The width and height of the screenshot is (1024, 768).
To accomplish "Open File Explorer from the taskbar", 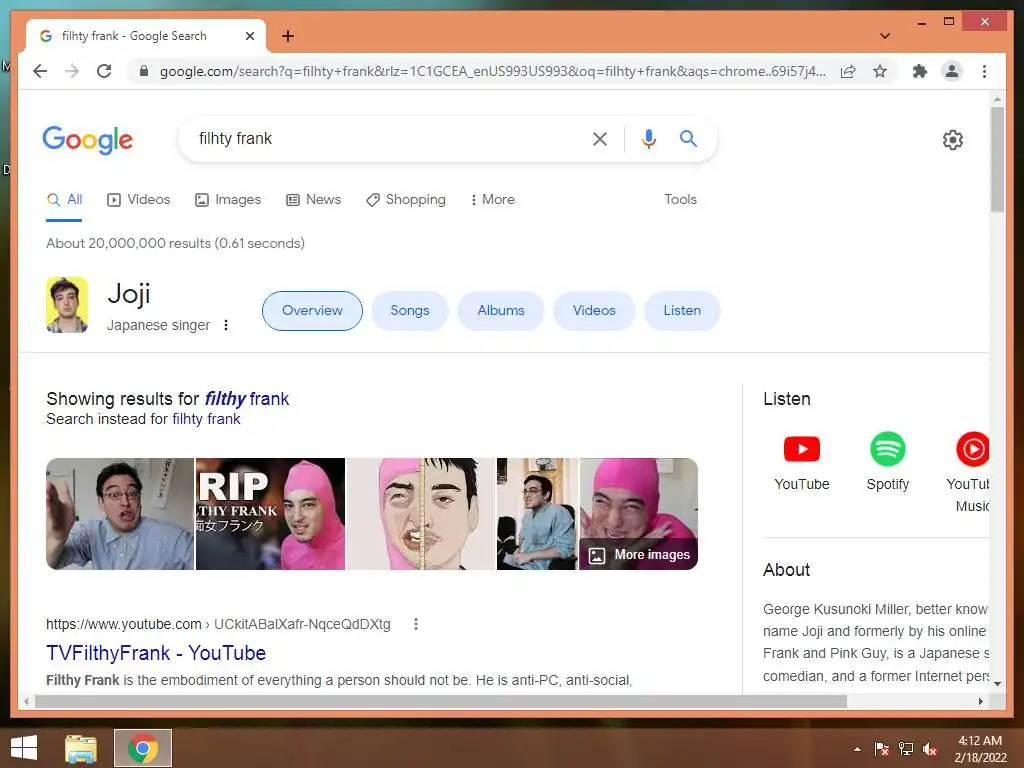I will click(x=81, y=748).
